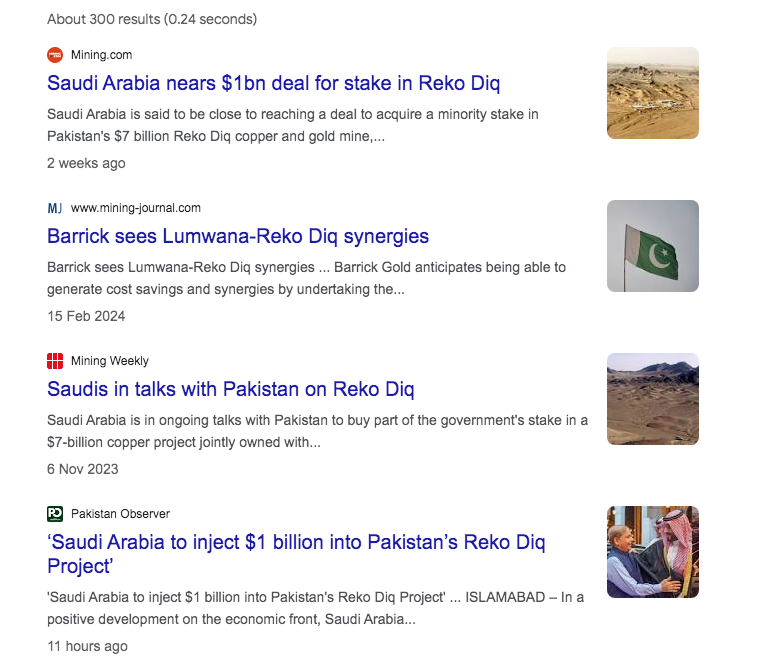Click the Mining.com favicon icon
The image size is (779, 671).
[55, 55]
